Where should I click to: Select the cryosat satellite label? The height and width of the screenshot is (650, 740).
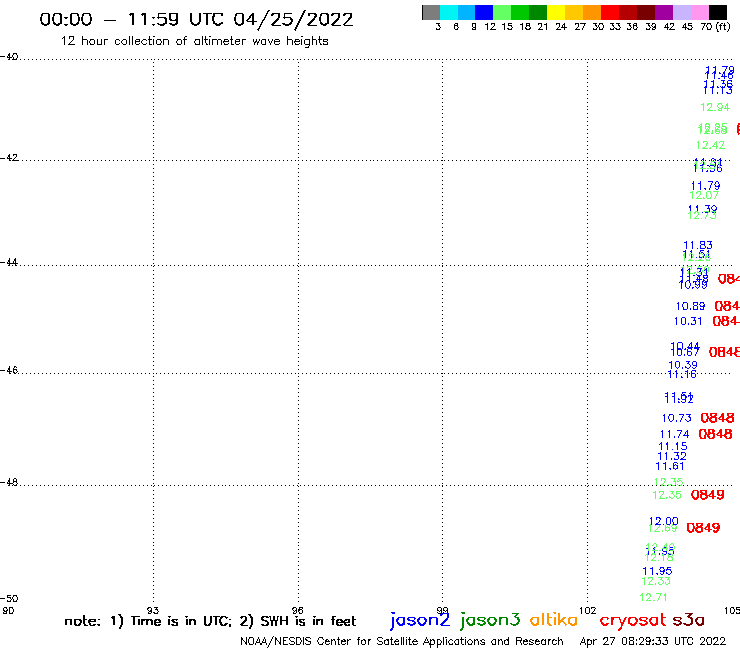(633, 620)
